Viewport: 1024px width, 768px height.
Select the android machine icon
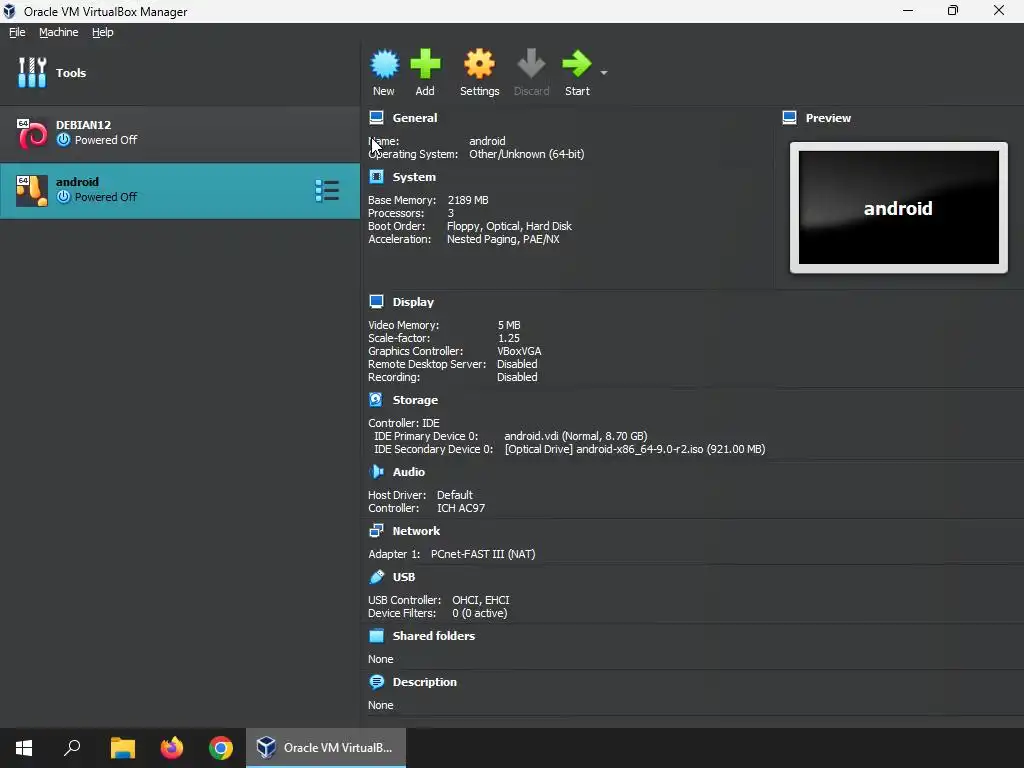click(32, 191)
